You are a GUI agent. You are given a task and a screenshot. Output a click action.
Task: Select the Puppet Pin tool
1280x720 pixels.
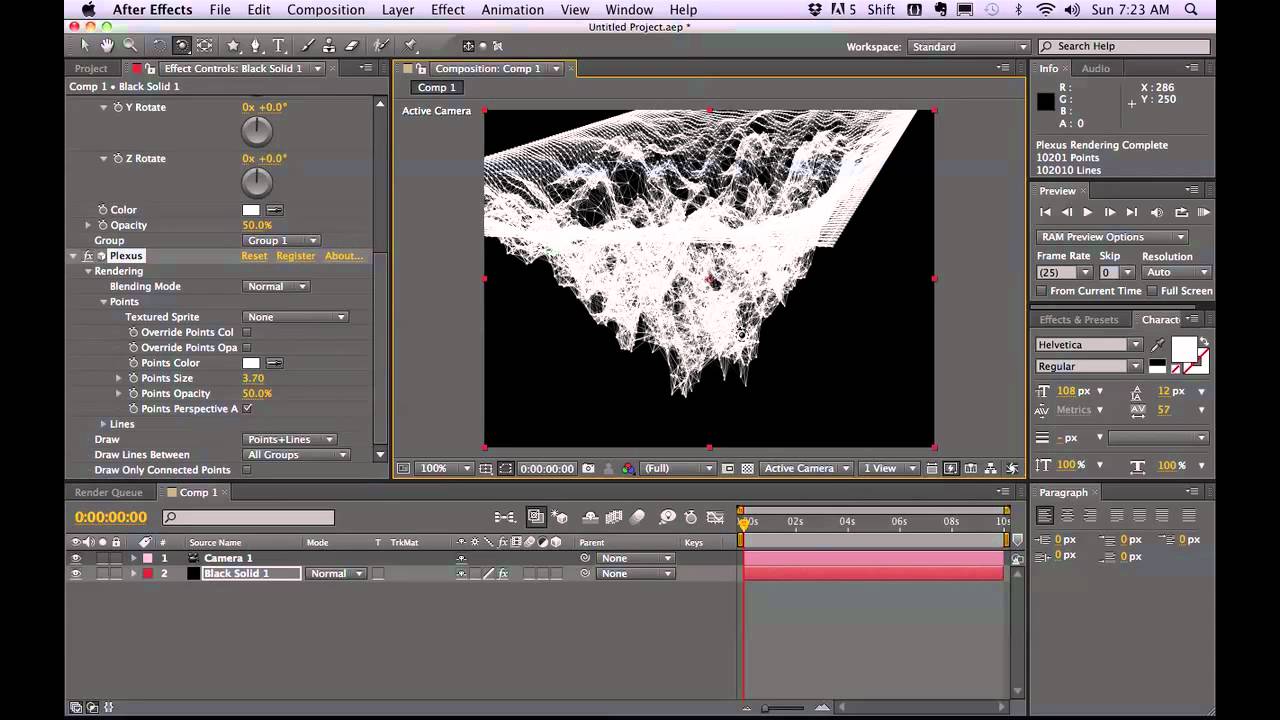(410, 46)
